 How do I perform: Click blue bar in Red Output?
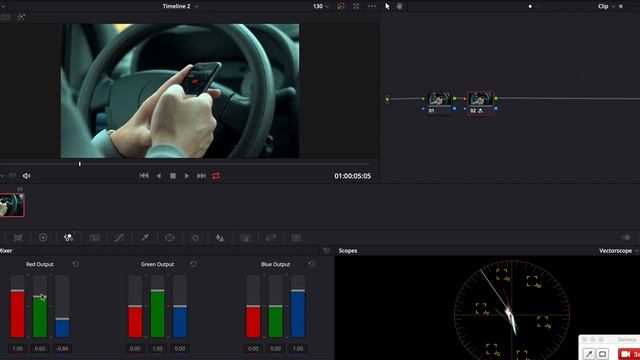62,328
